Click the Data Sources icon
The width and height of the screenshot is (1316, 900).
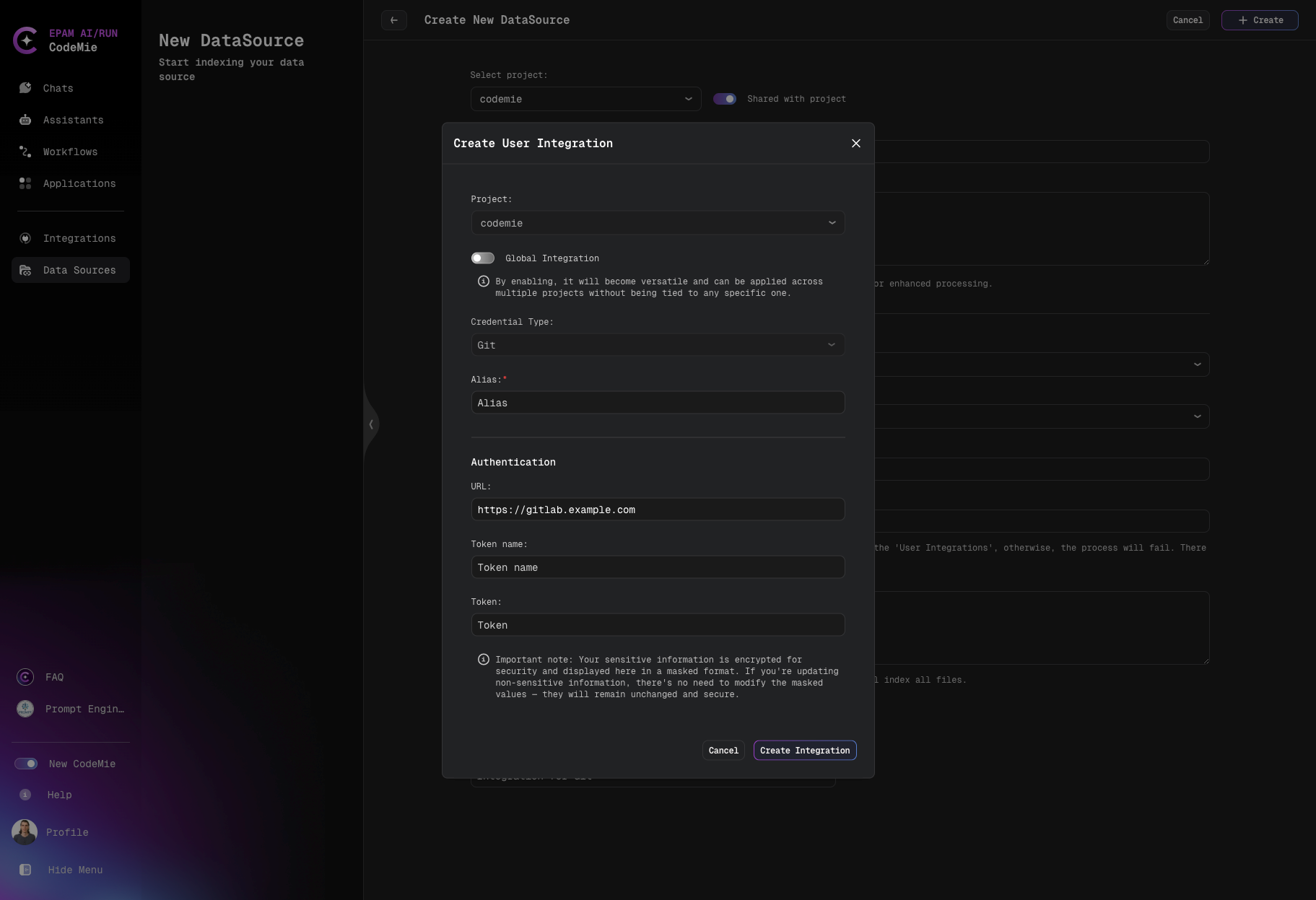26,270
